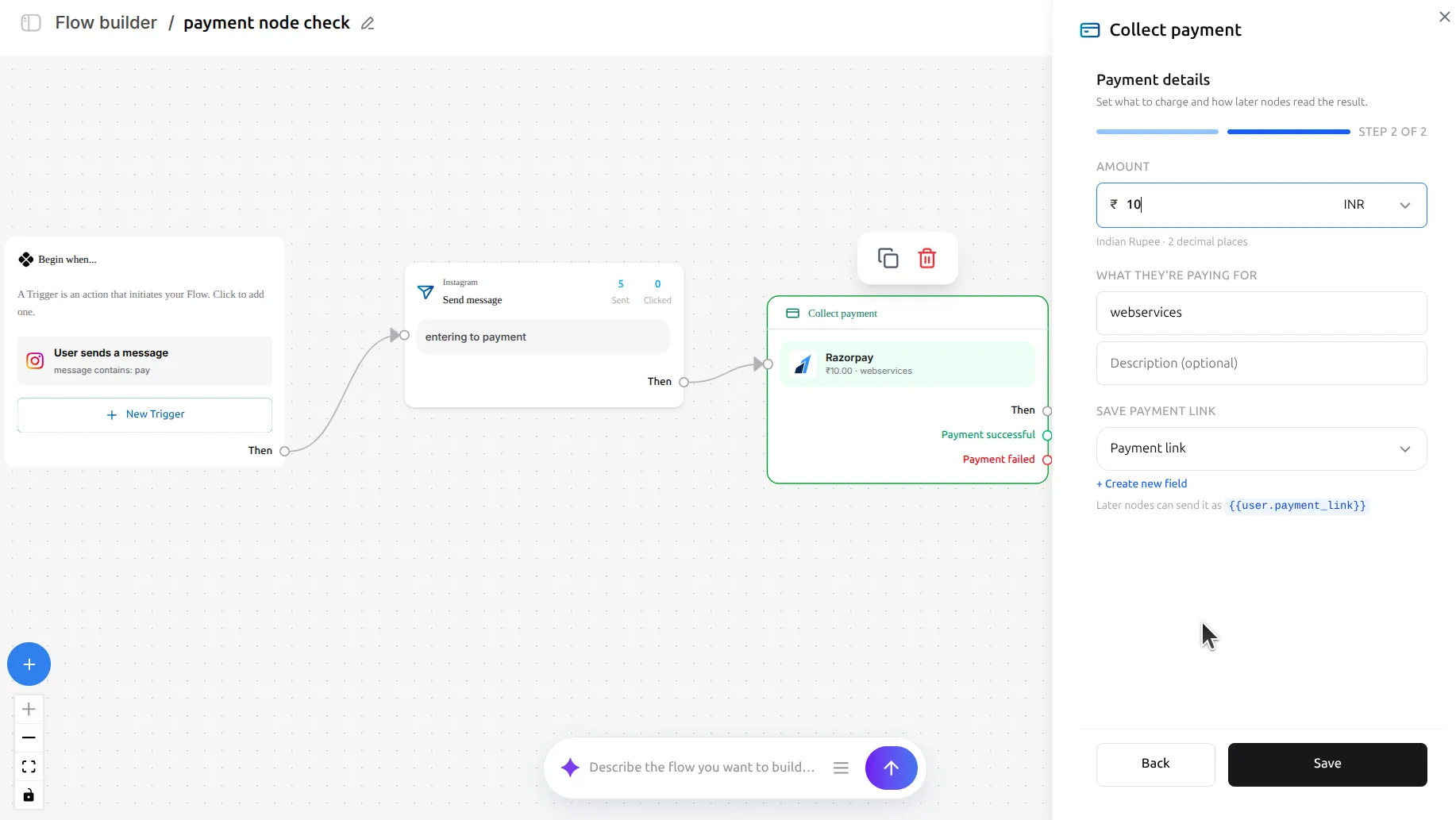
Task: Select the User sends a message trigger
Action: pos(144,361)
